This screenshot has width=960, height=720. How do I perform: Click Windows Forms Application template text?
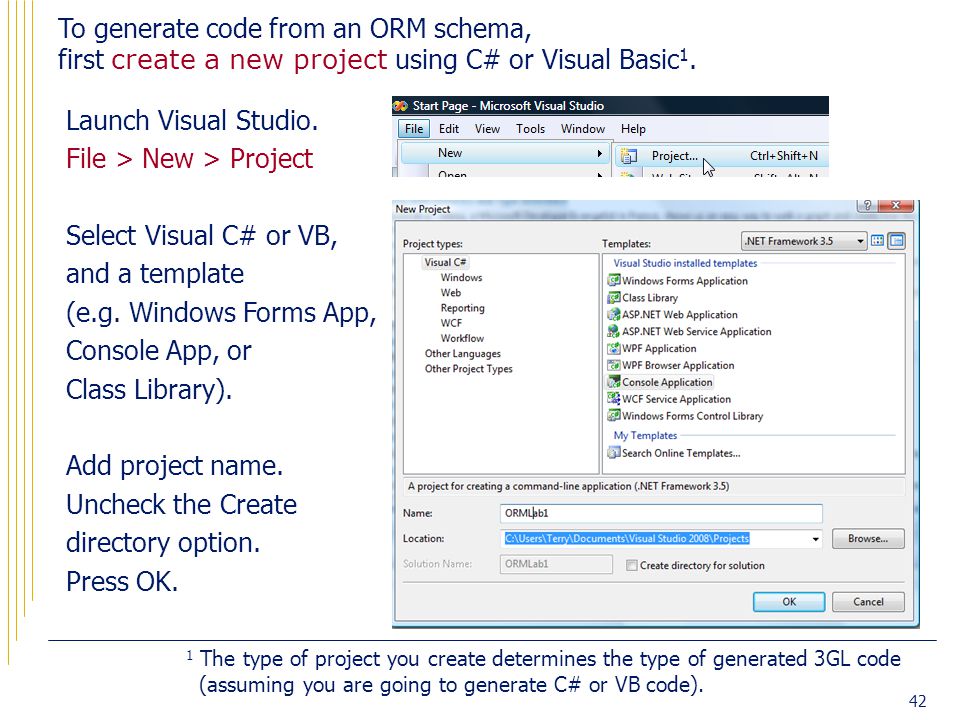click(684, 281)
